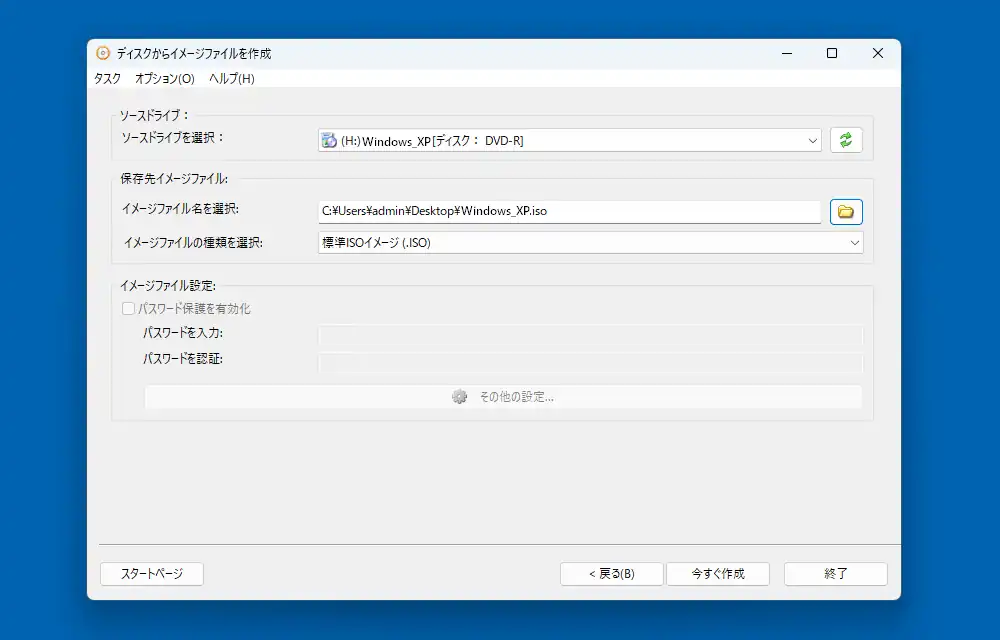The image size is (1000, 640).
Task: Go back with the < 戻る(B) button
Action: tap(611, 574)
